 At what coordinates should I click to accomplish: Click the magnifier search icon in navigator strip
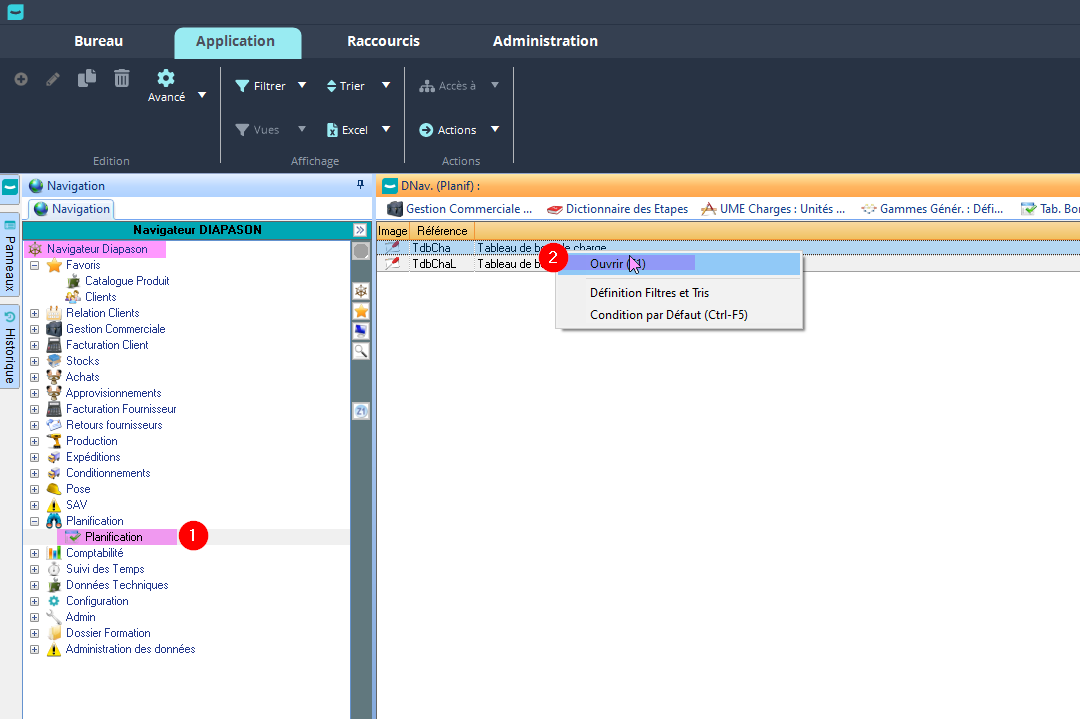coord(361,350)
